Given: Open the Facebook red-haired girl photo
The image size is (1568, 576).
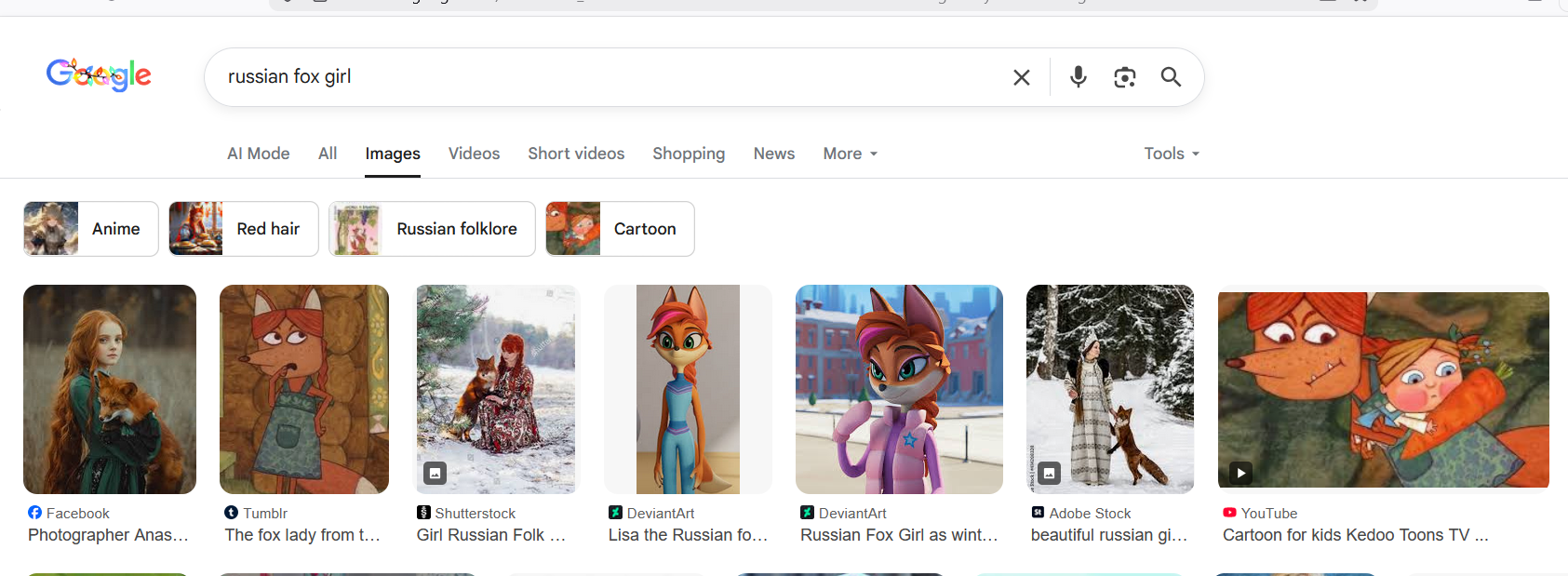Looking at the screenshot, I should (110, 389).
